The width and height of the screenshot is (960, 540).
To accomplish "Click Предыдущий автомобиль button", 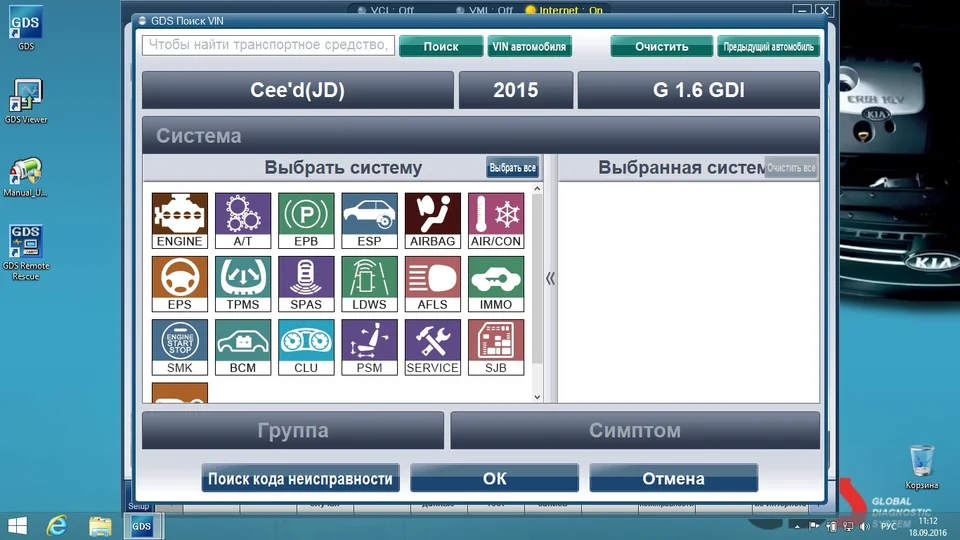I will [x=768, y=47].
